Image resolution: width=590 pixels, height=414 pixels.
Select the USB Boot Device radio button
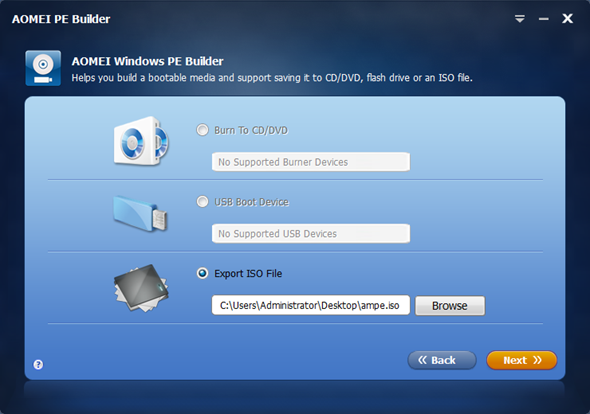pyautogui.click(x=202, y=202)
